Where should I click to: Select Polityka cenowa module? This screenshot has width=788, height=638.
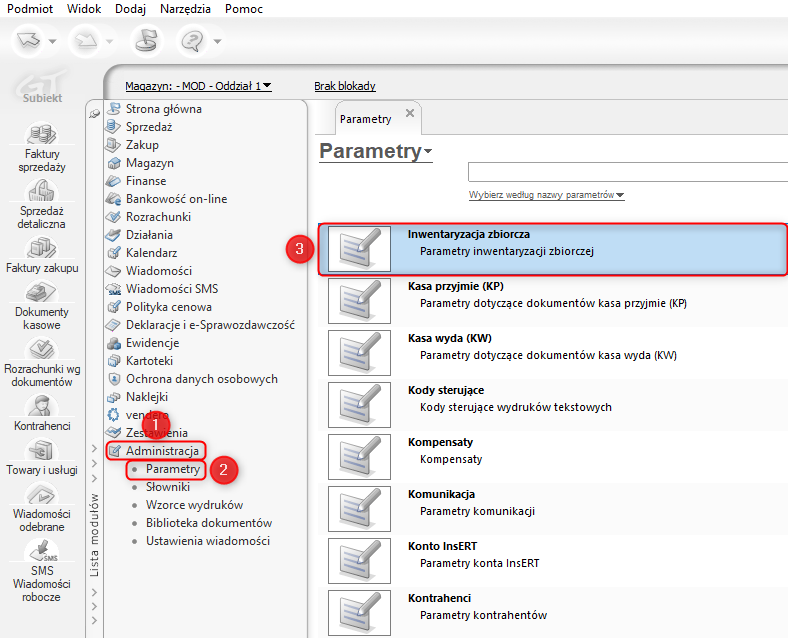click(168, 307)
